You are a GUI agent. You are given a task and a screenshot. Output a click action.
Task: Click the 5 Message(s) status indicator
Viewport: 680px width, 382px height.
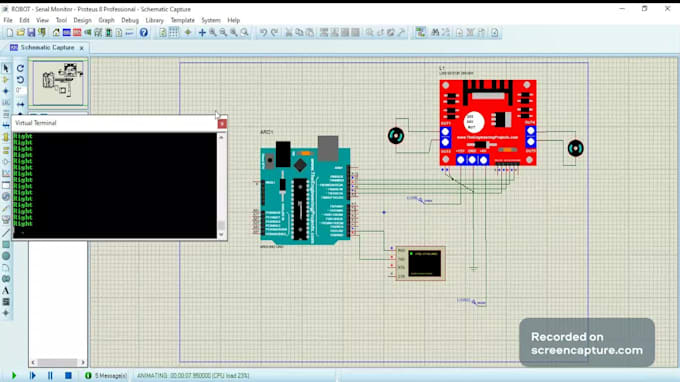tap(106, 375)
